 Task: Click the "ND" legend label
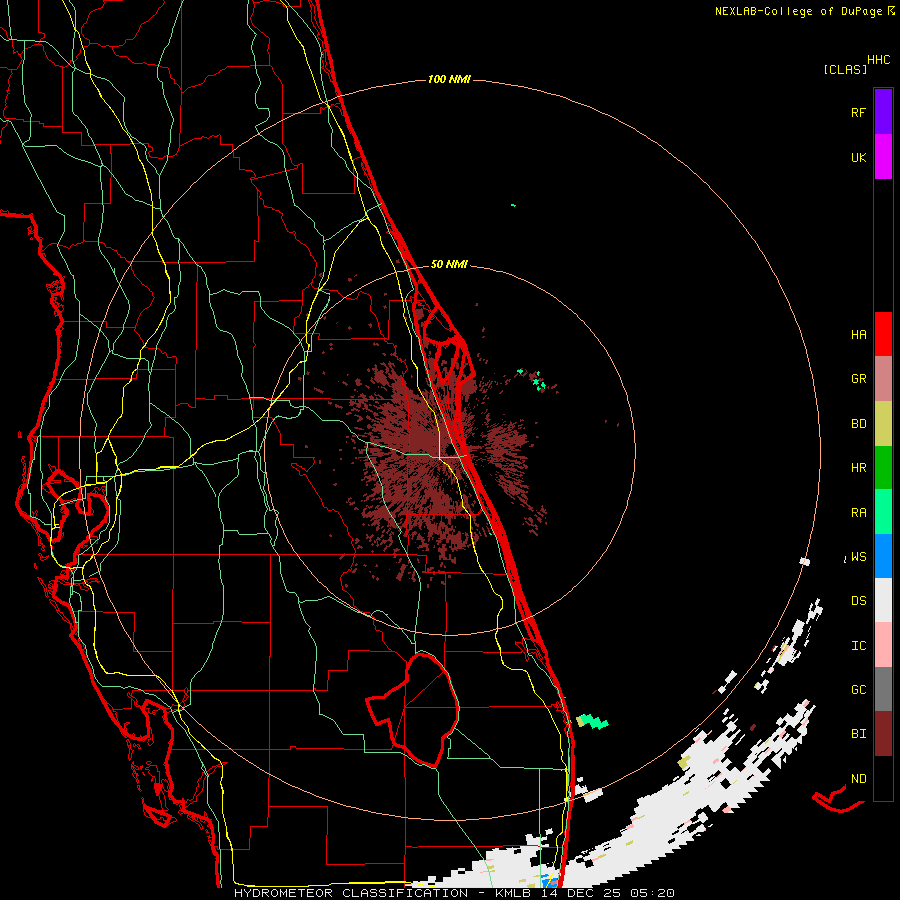(858, 779)
